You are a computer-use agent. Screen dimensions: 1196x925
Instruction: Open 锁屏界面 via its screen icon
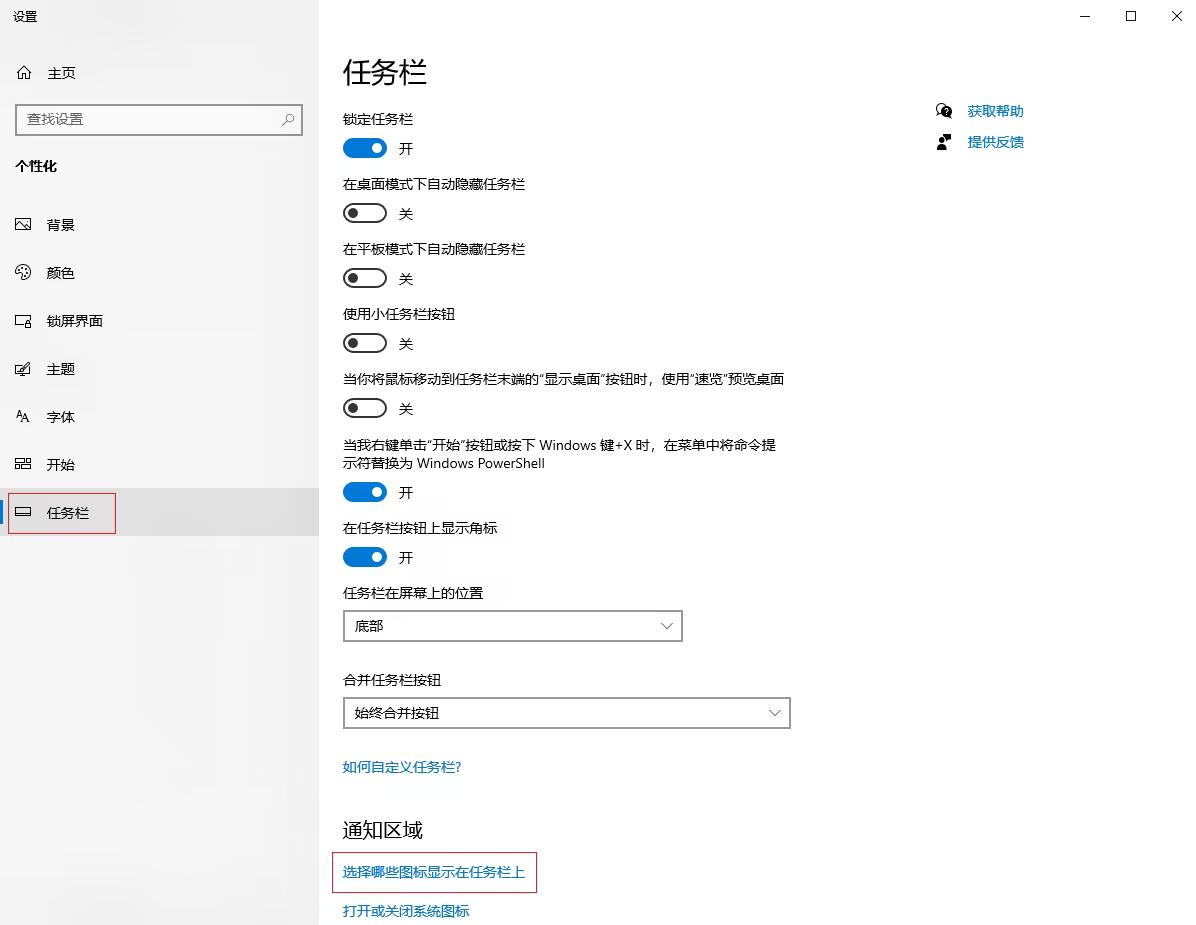pyautogui.click(x=24, y=321)
